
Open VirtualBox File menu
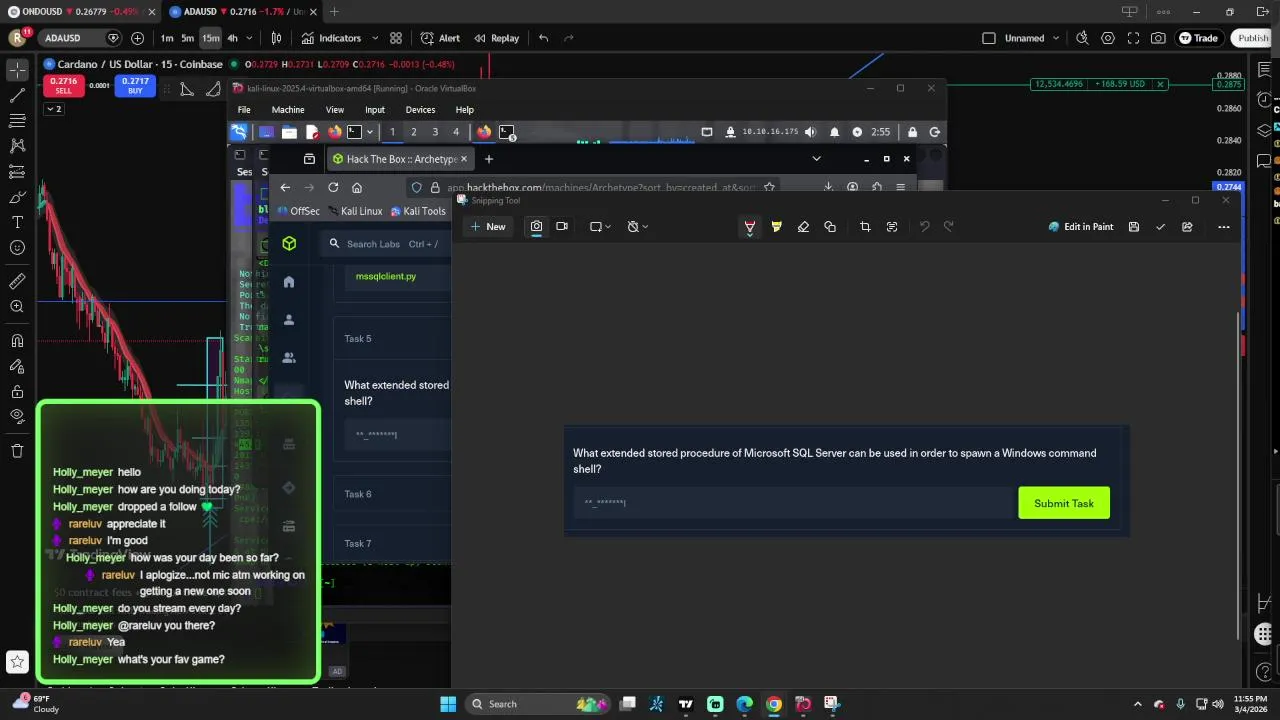(x=244, y=110)
